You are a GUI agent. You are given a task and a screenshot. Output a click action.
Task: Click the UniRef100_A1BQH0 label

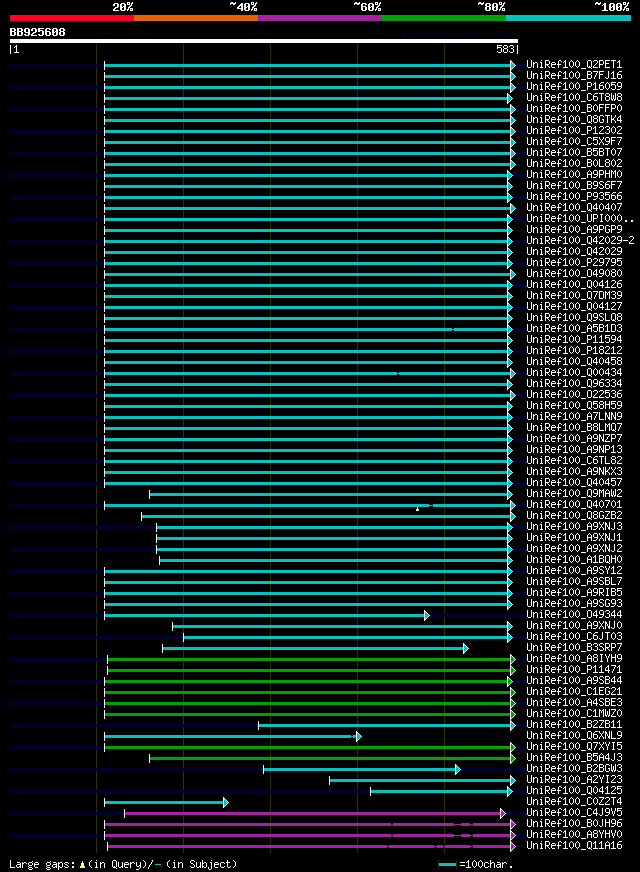coord(574,559)
